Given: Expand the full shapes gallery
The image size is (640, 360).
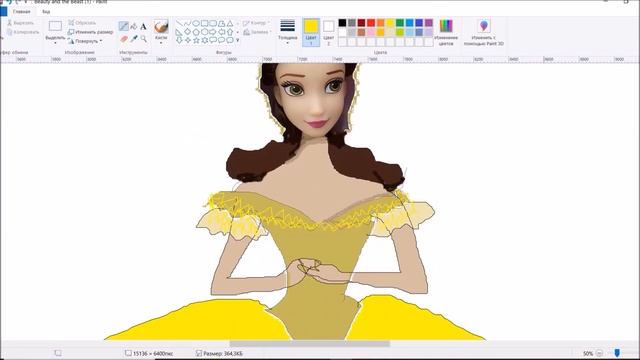Looking at the screenshot, I should coord(238,40).
